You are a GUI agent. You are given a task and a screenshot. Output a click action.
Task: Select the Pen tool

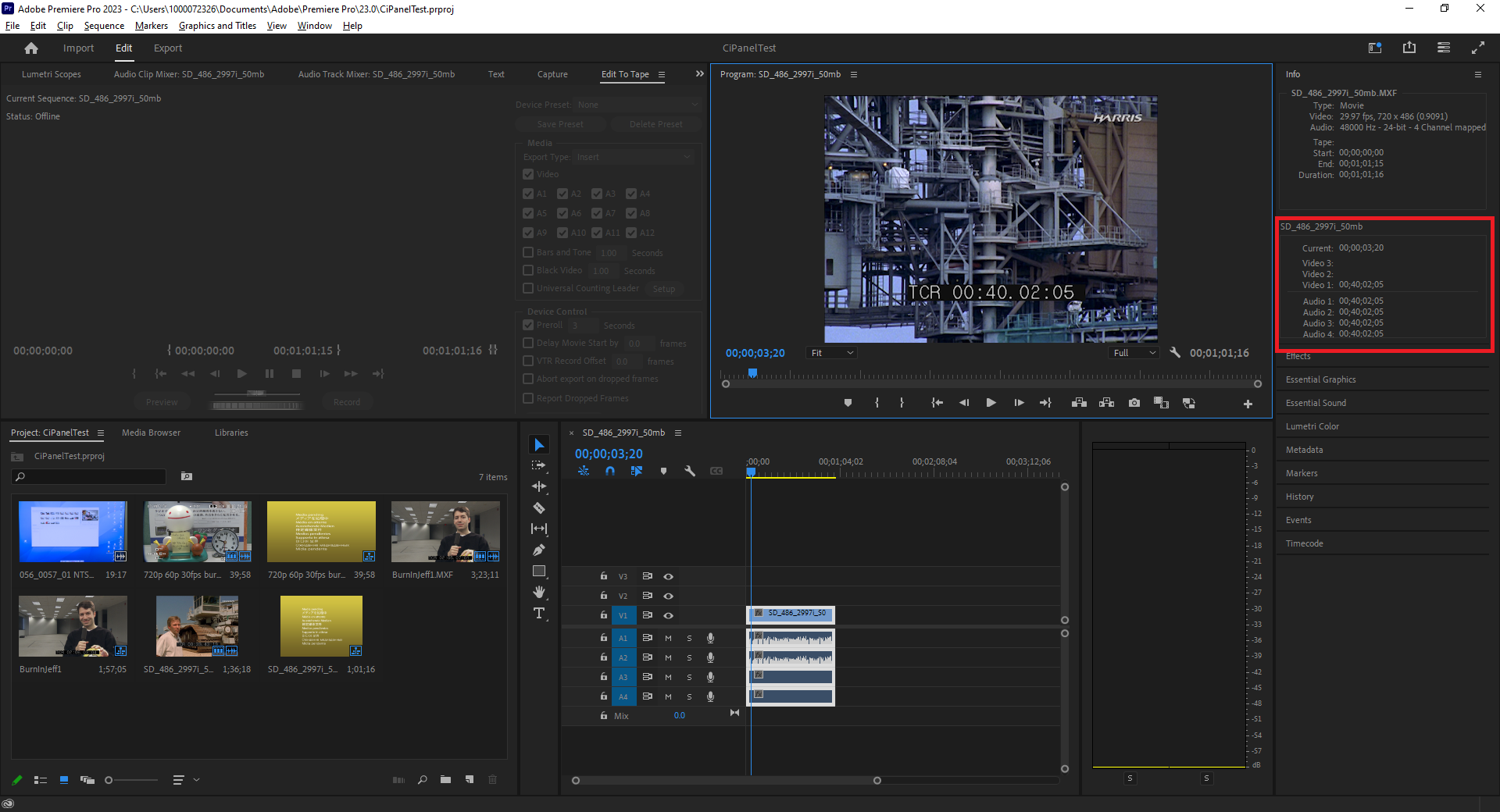tap(539, 550)
